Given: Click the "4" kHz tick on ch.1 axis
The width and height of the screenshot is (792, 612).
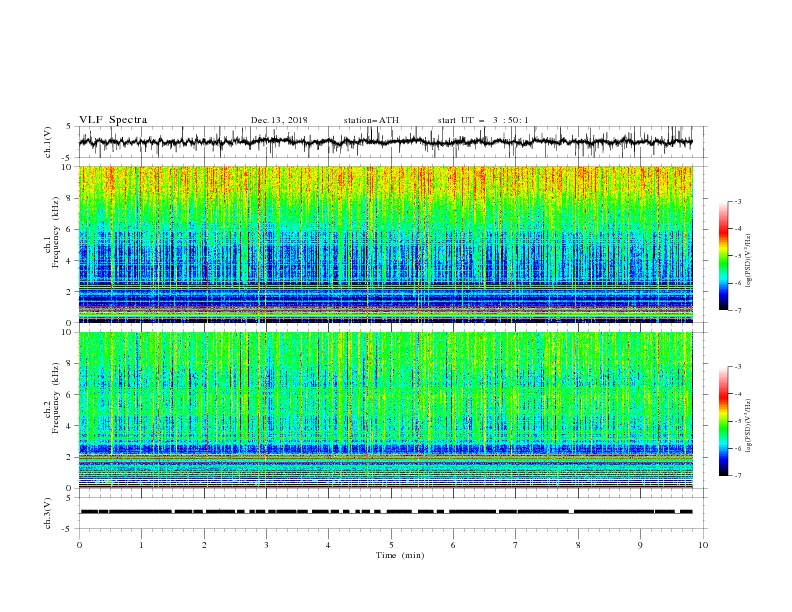Looking at the screenshot, I should coord(70,261).
